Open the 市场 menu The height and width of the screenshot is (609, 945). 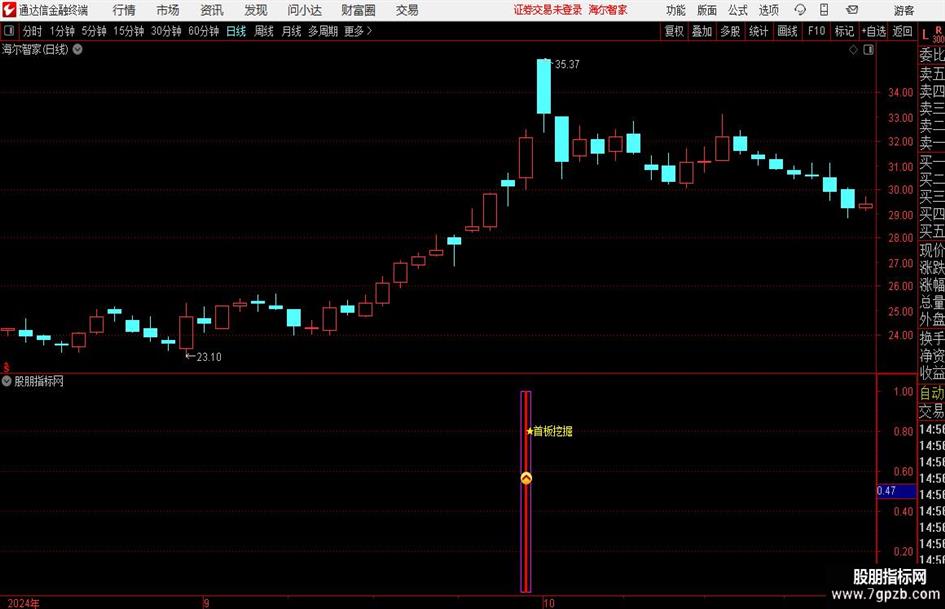168,10
